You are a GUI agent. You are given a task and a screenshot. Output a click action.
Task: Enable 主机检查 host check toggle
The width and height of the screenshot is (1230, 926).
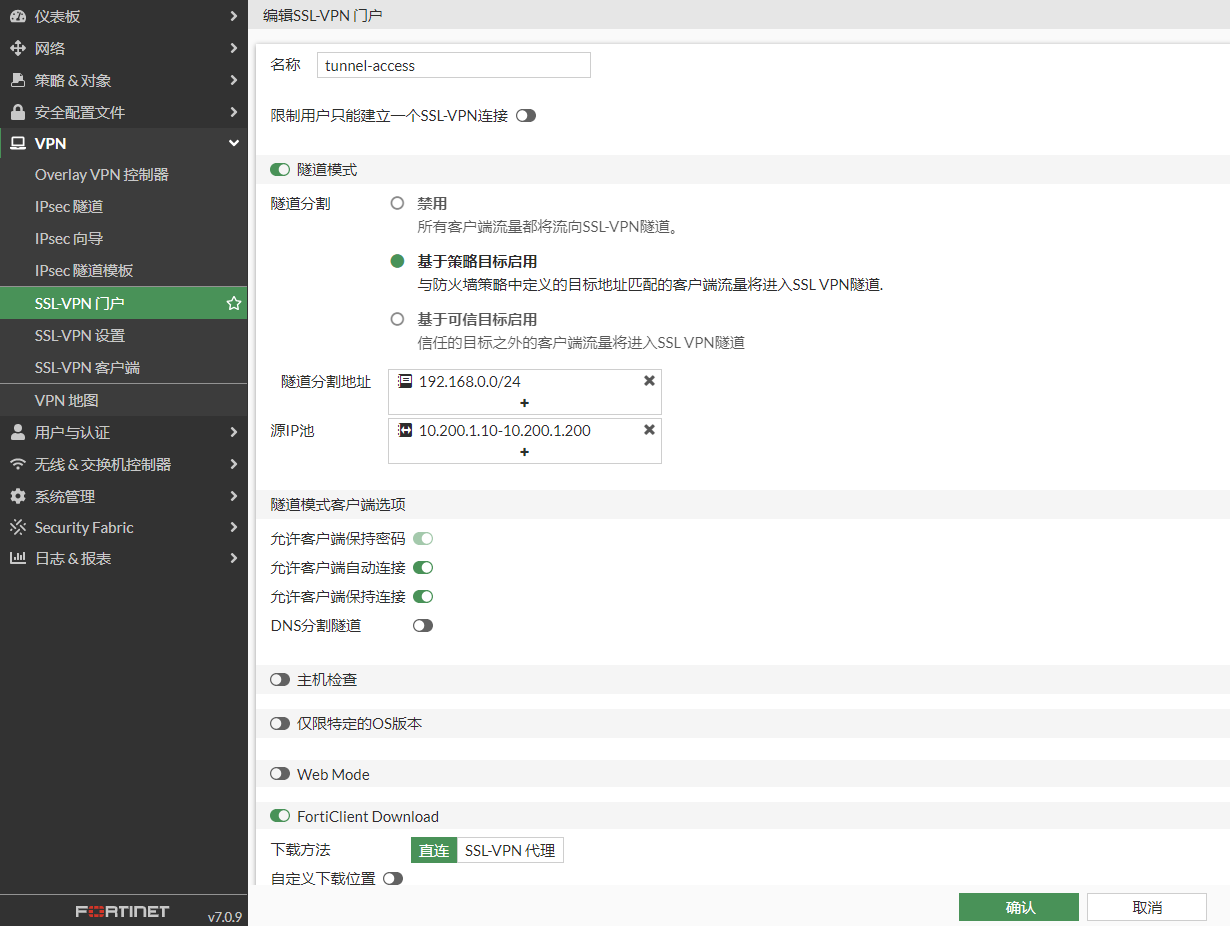(280, 679)
